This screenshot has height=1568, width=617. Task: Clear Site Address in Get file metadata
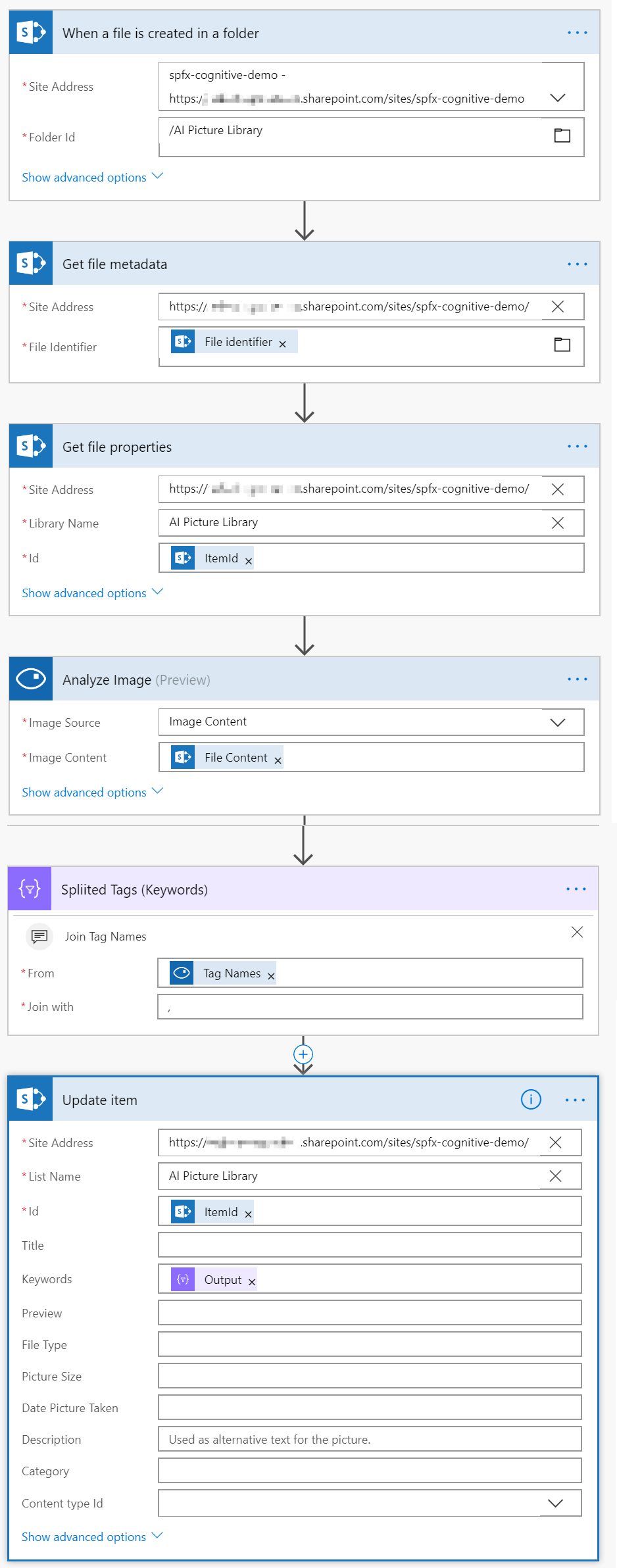558,306
